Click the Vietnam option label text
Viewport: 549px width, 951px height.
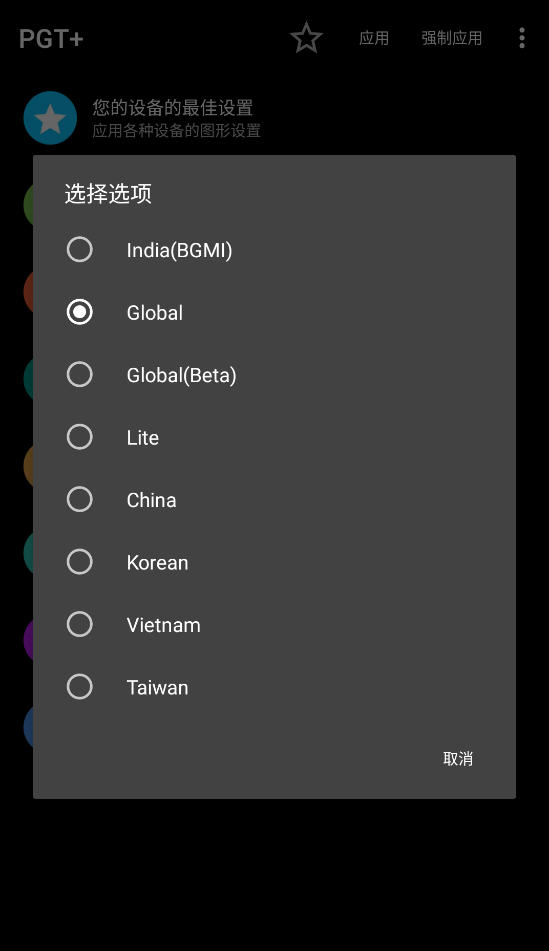click(163, 625)
